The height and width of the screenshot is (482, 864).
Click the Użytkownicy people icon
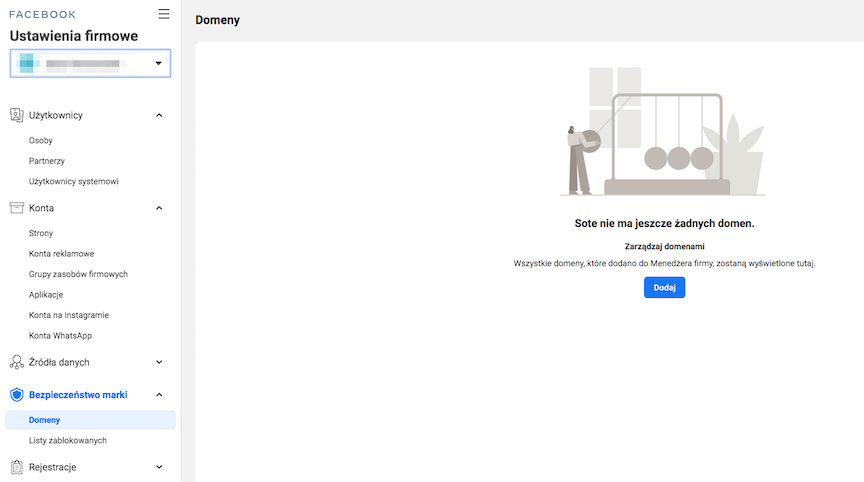(x=16, y=115)
